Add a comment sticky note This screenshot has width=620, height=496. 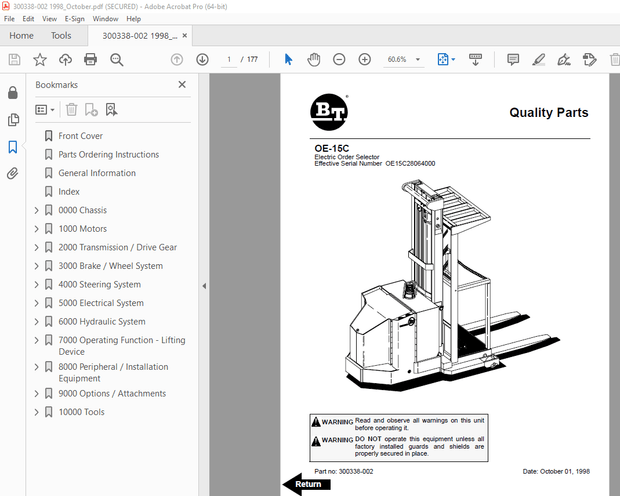click(x=513, y=60)
